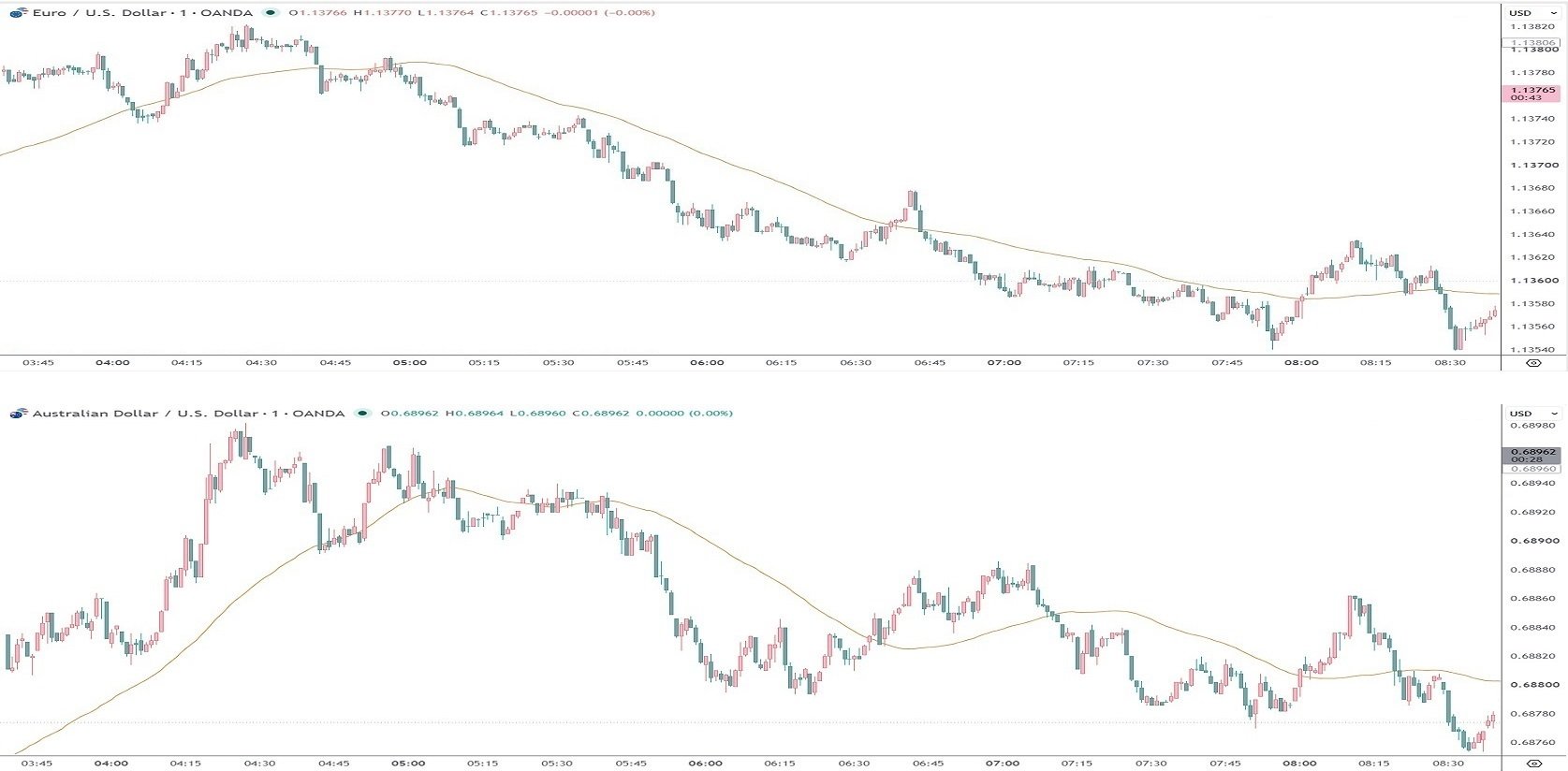This screenshot has height=771, width=1568.
Task: Click the 06:00 time label on the Euro chart
Action: click(707, 363)
